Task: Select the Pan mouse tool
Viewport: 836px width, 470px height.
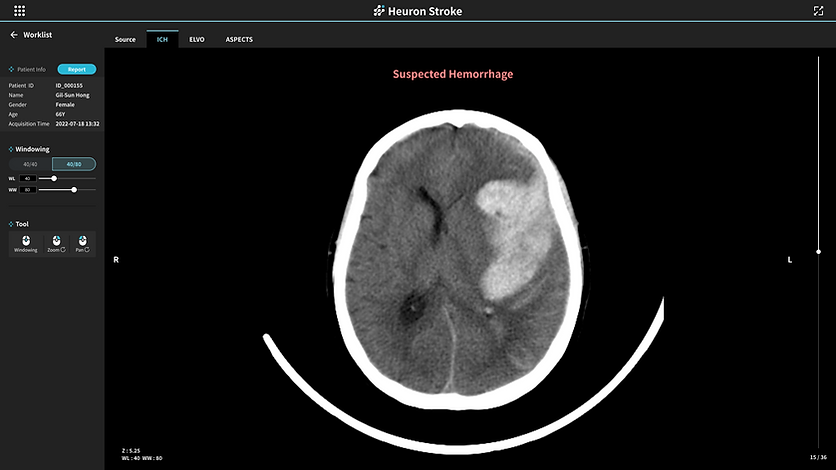Action: coord(82,244)
